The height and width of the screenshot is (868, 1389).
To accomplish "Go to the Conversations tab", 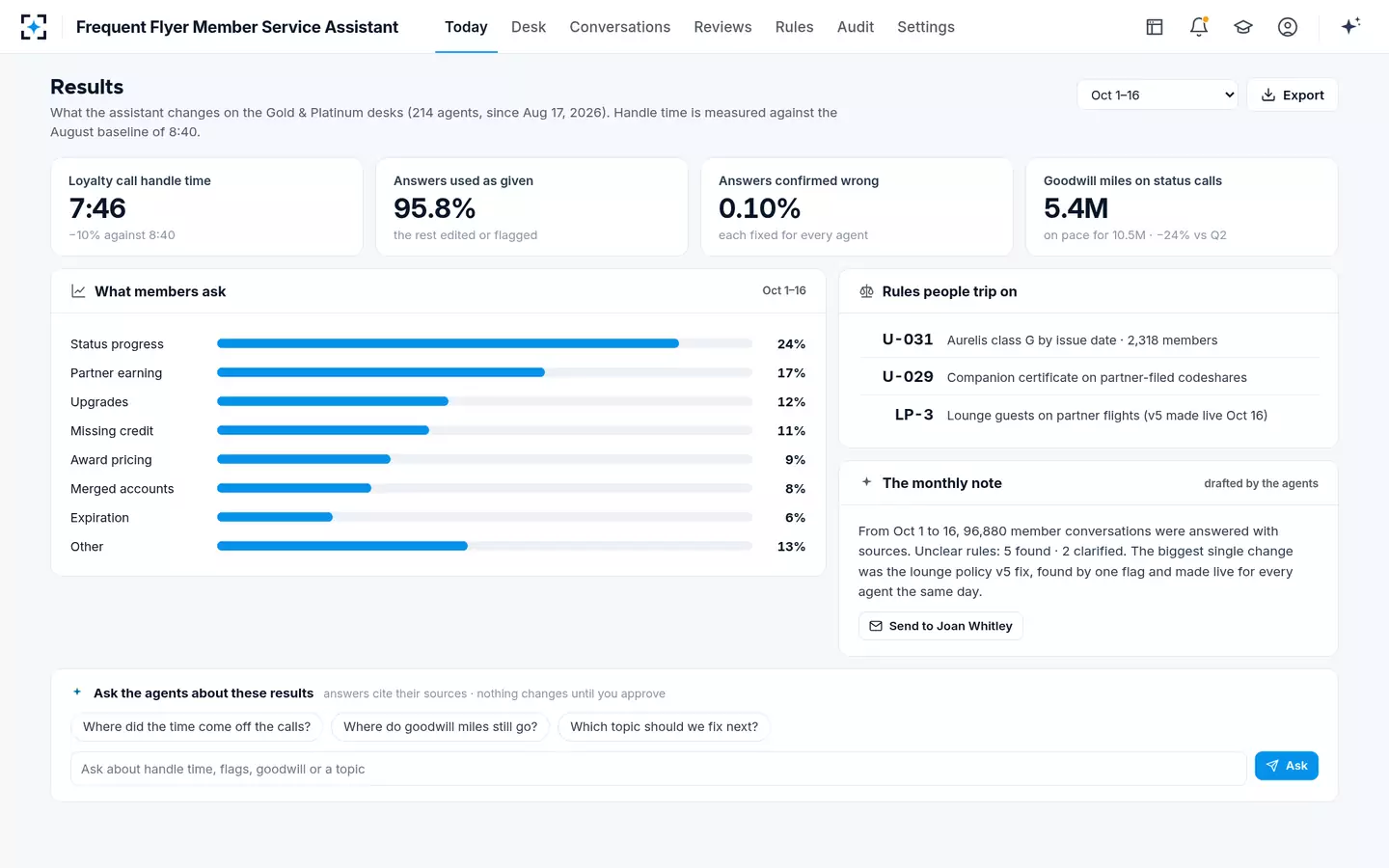I will tap(620, 27).
